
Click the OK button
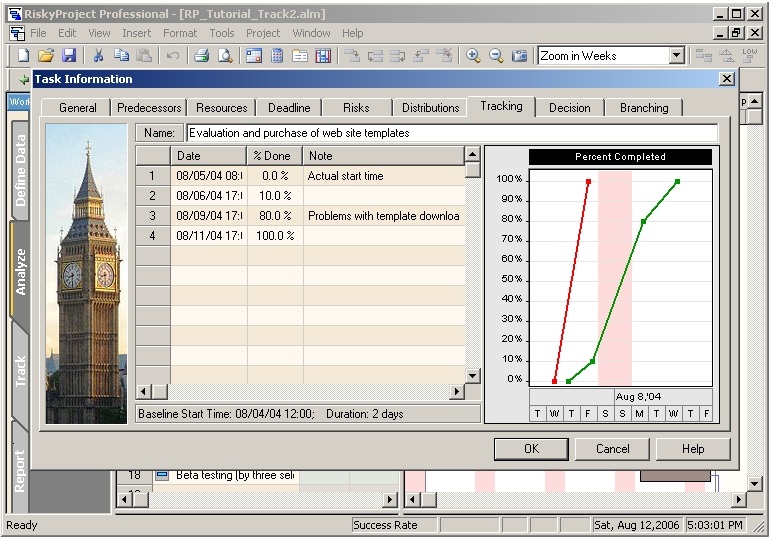(531, 449)
